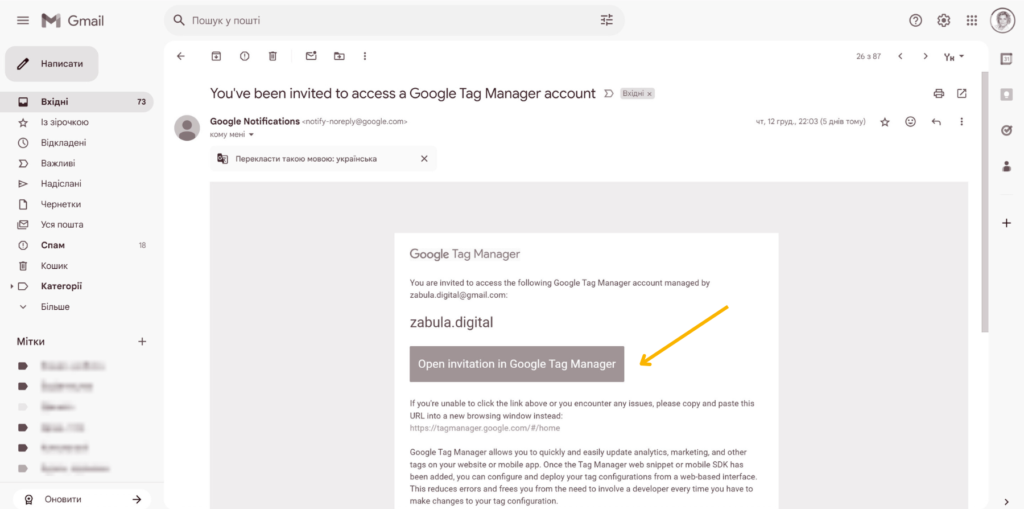
Task: Open Google Keep side panel
Action: click(x=1007, y=95)
